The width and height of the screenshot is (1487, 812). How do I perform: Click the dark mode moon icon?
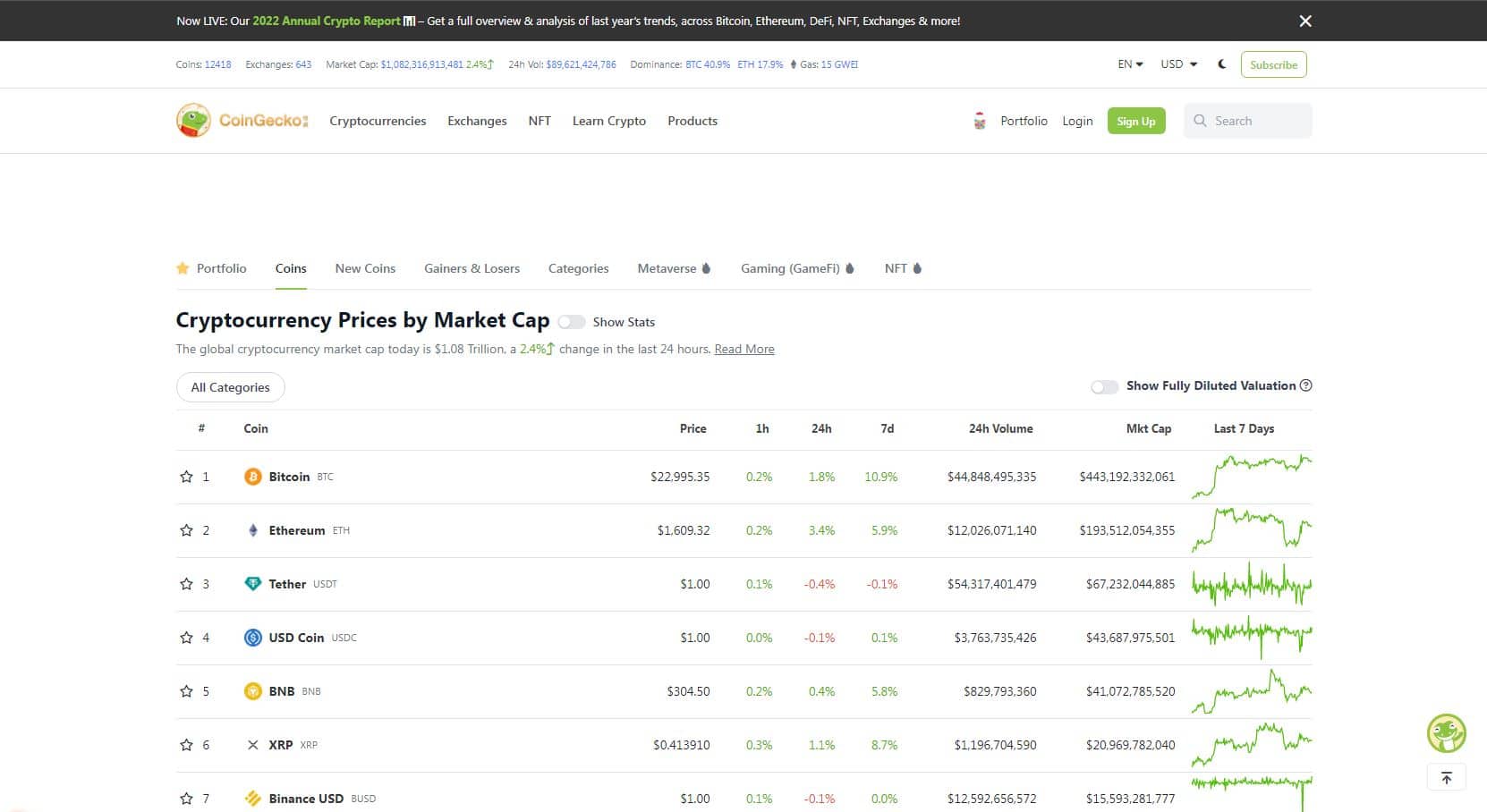(1221, 63)
